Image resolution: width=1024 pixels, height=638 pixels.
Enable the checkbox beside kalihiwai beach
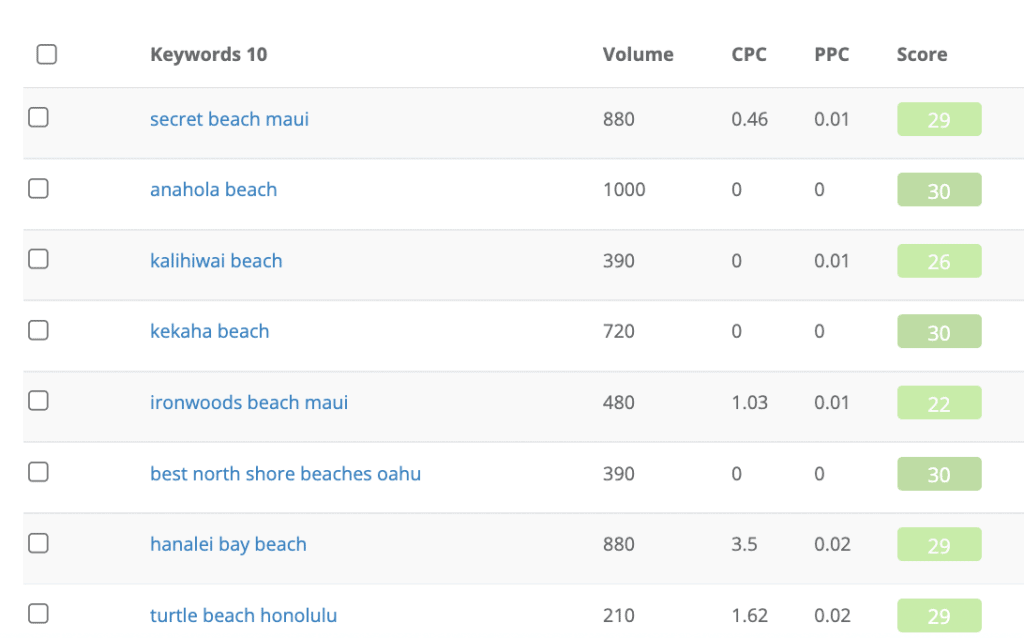pyautogui.click(x=38, y=259)
